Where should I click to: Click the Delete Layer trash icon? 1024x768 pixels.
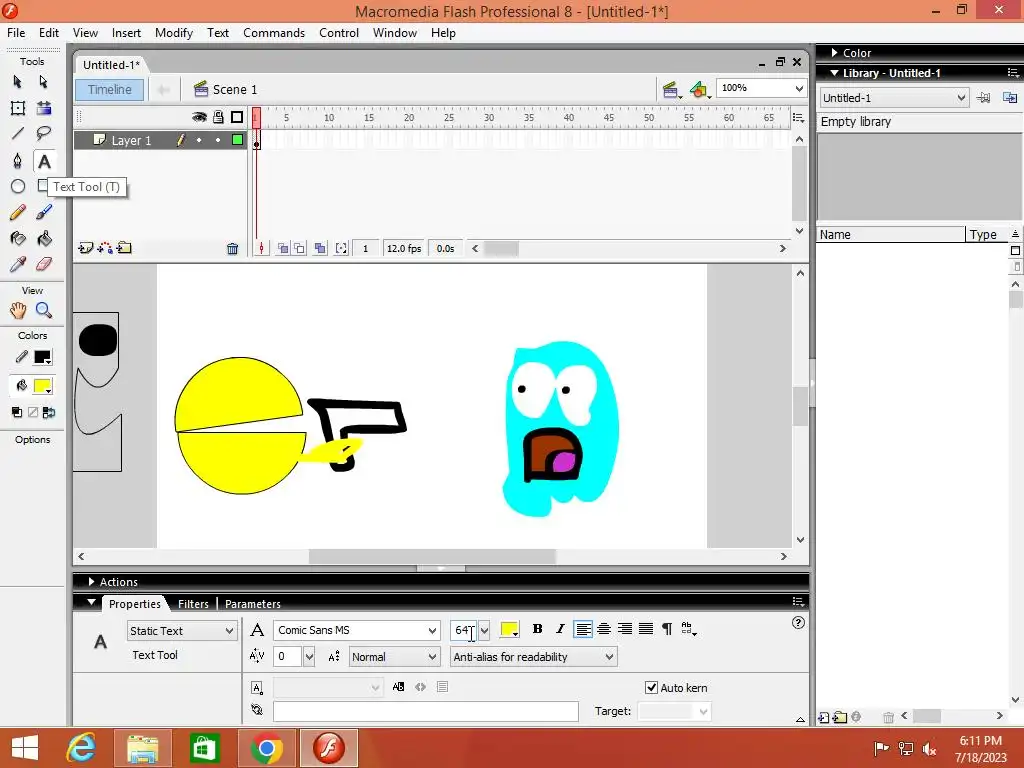pyautogui.click(x=232, y=249)
